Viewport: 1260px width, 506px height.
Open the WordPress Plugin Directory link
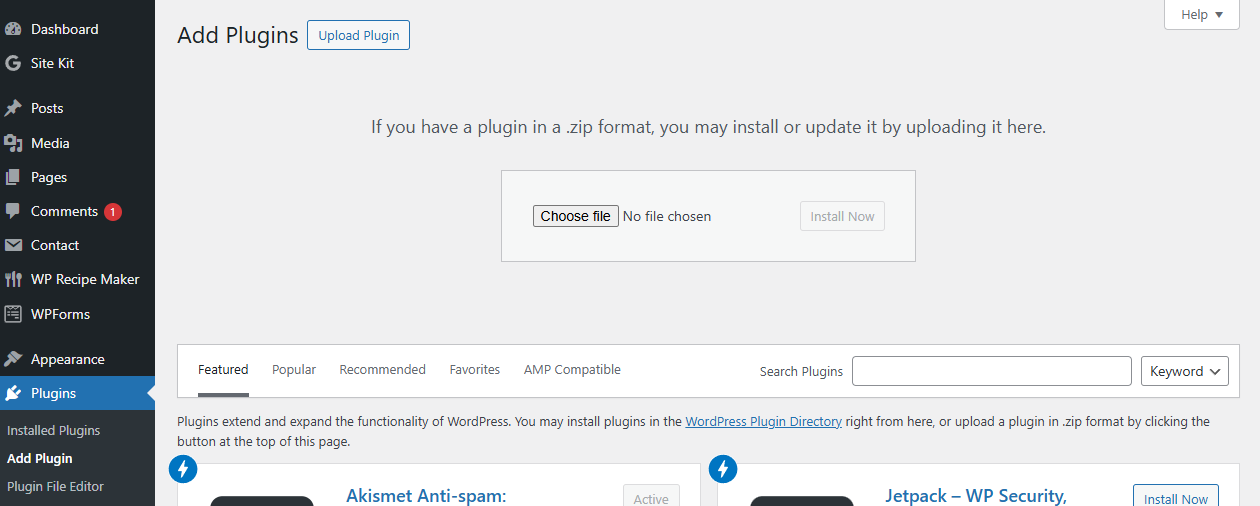pyautogui.click(x=763, y=422)
